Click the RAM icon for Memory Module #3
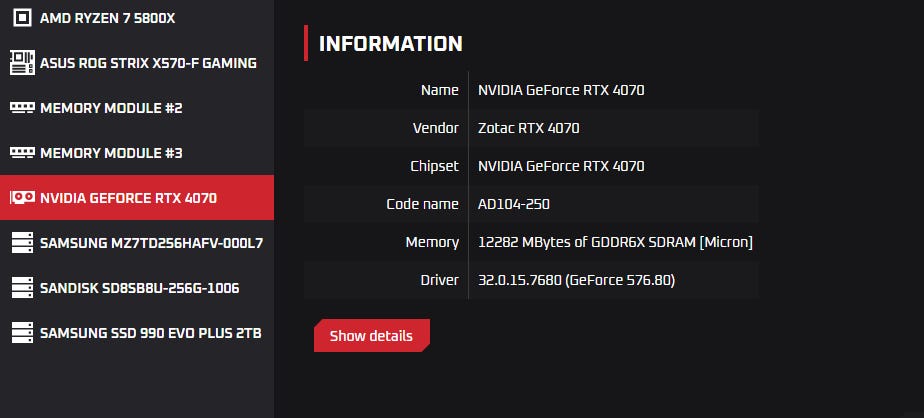 coord(22,153)
